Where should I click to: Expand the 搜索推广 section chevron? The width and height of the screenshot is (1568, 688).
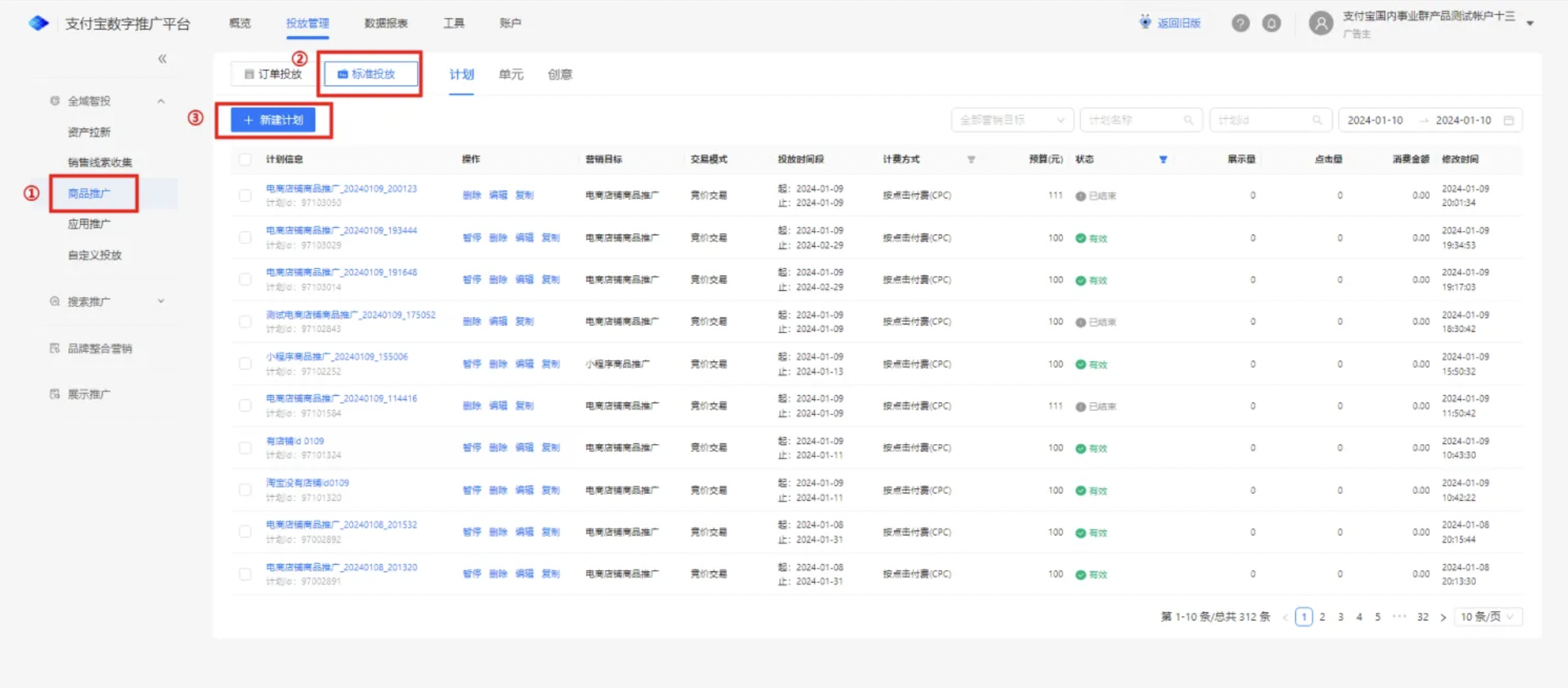(x=161, y=302)
